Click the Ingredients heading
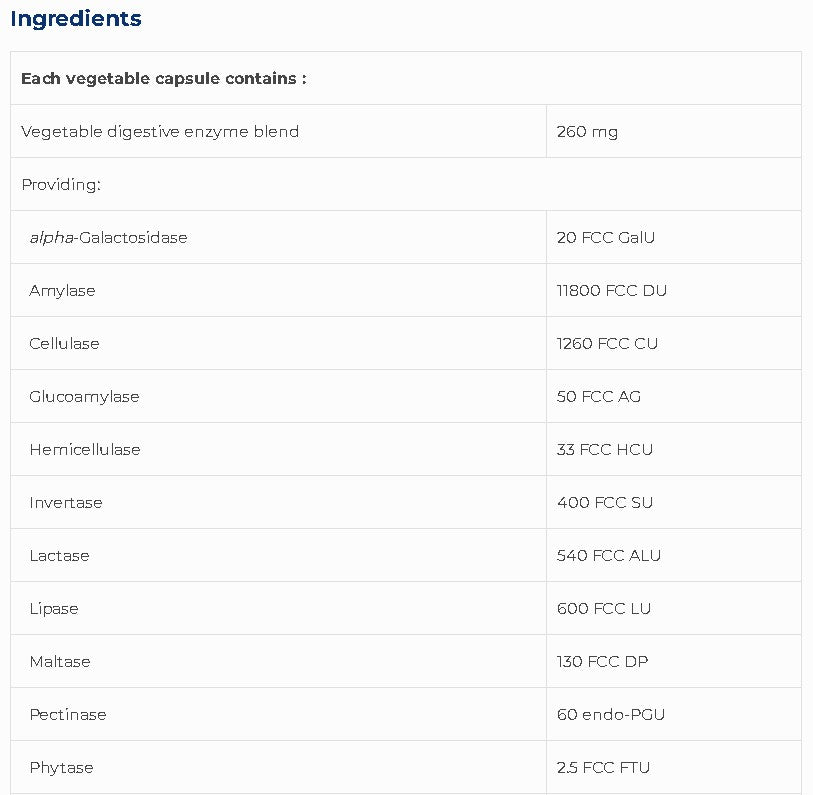This screenshot has height=795, width=813. (x=76, y=19)
